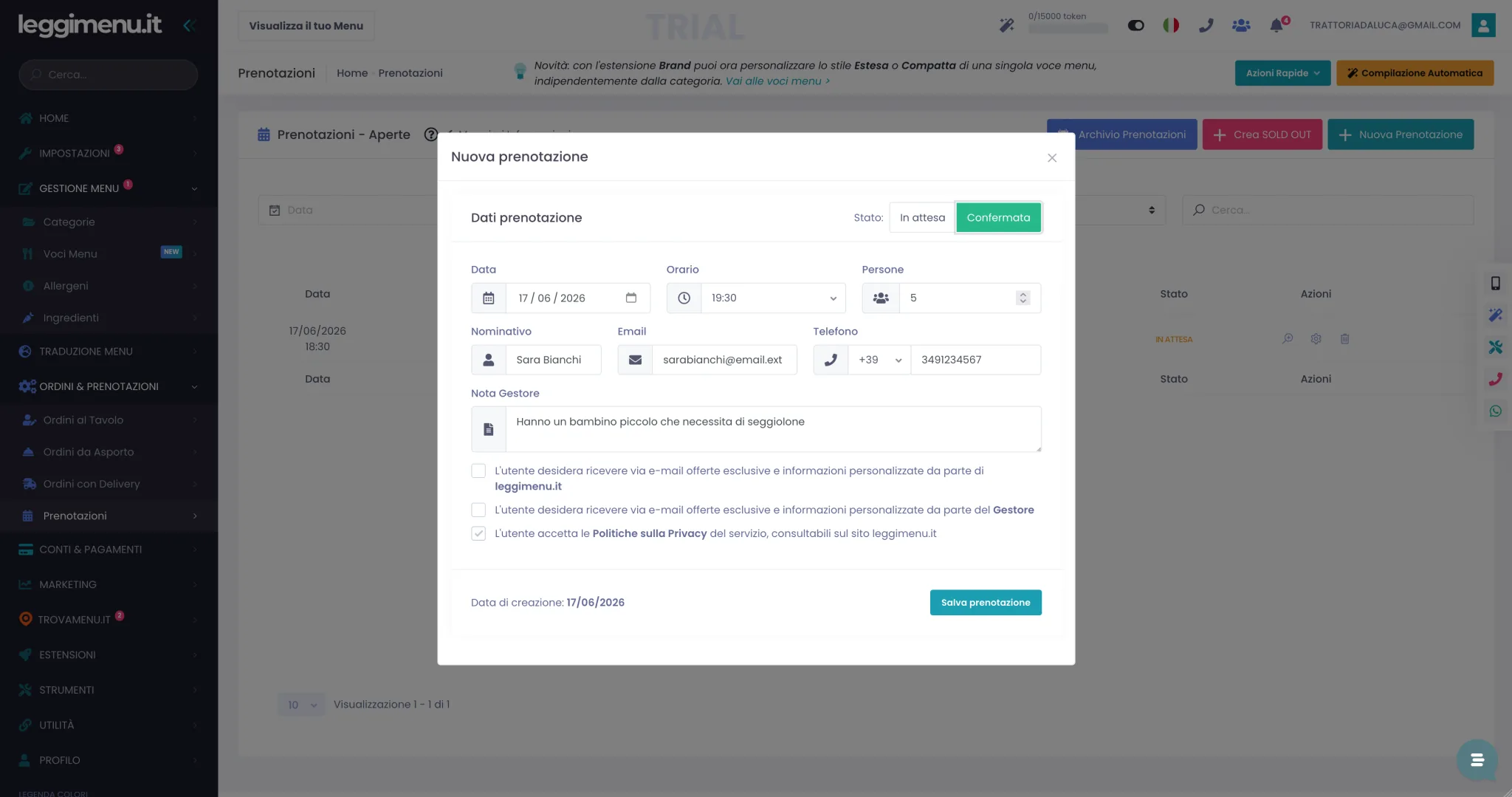
Task: Click Salva prenotazione button
Action: coord(986,603)
